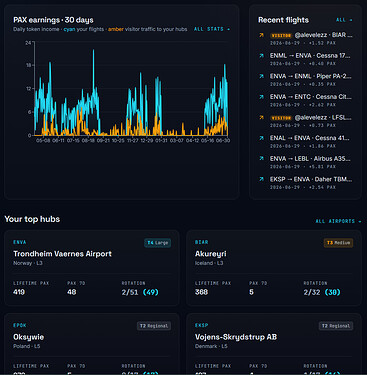Open ALL AIRPORTS next to Your top hubs
Image resolution: width=367 pixels, height=375 pixels.
click(338, 221)
